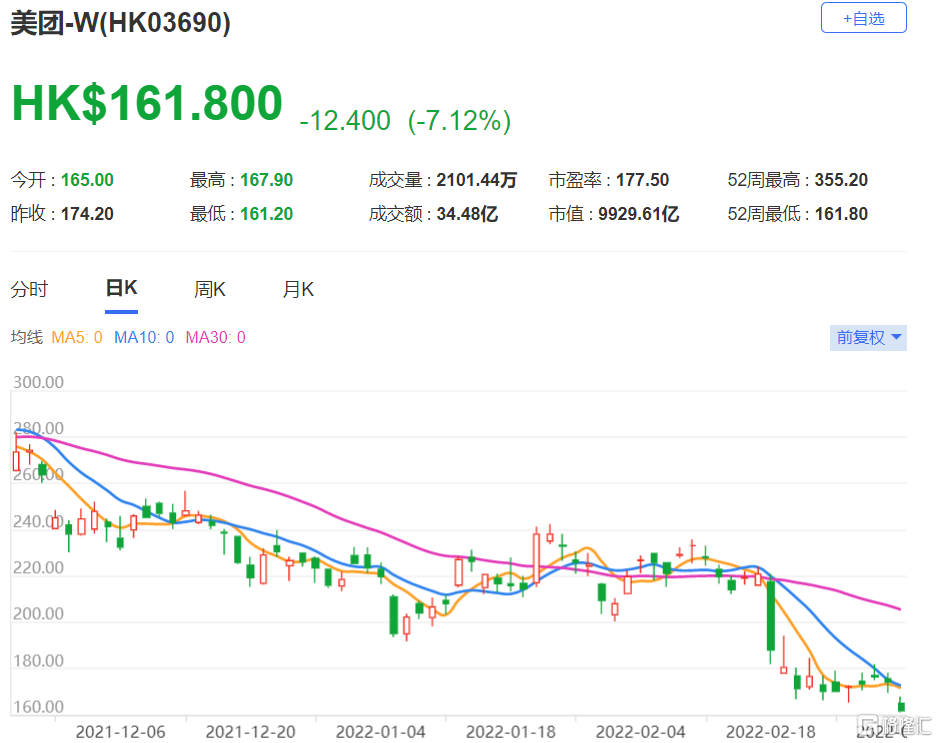Click the 今开 value 165.00
Viewport: 938px width, 743px height.
[87, 180]
